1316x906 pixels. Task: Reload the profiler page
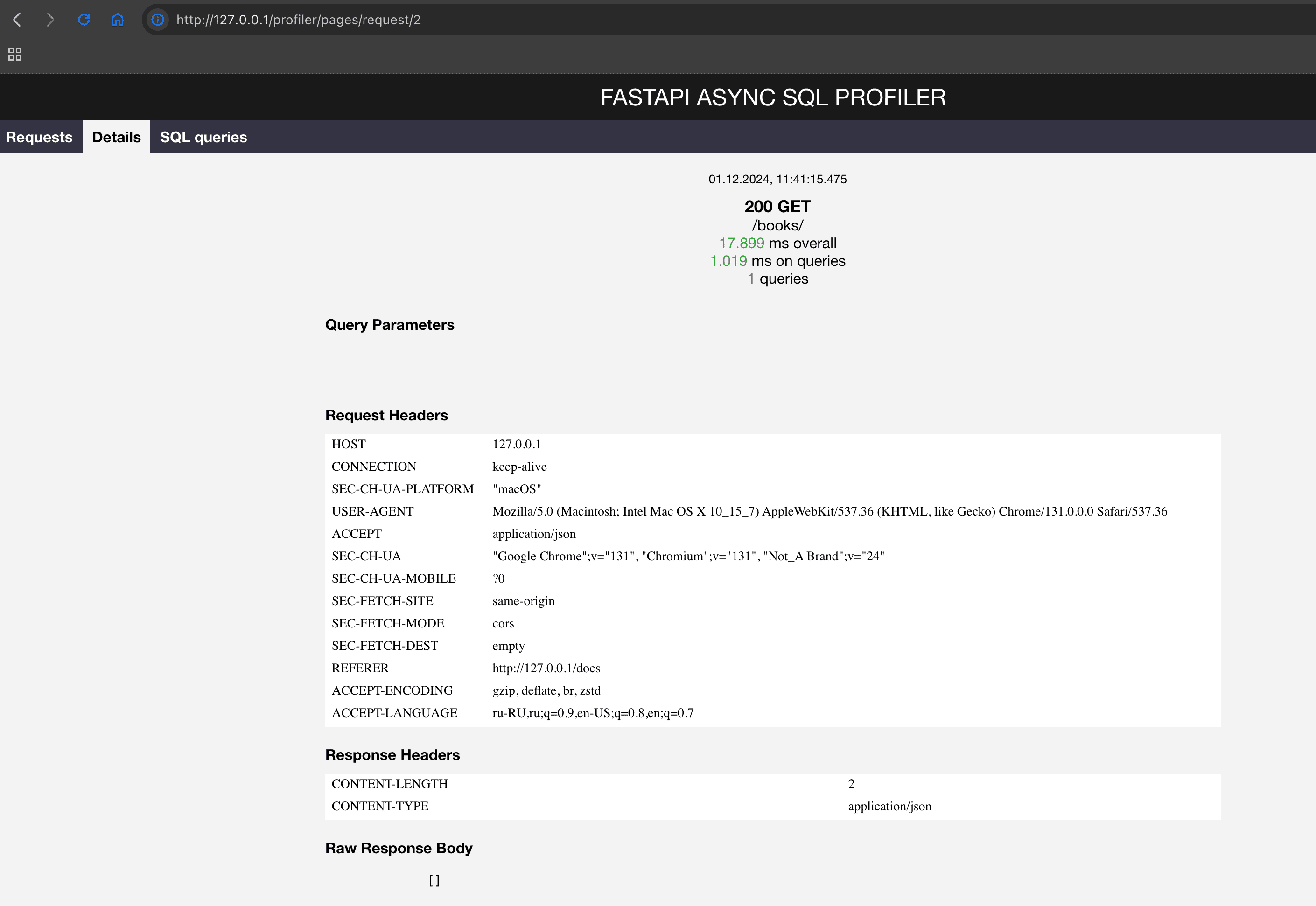[x=84, y=20]
